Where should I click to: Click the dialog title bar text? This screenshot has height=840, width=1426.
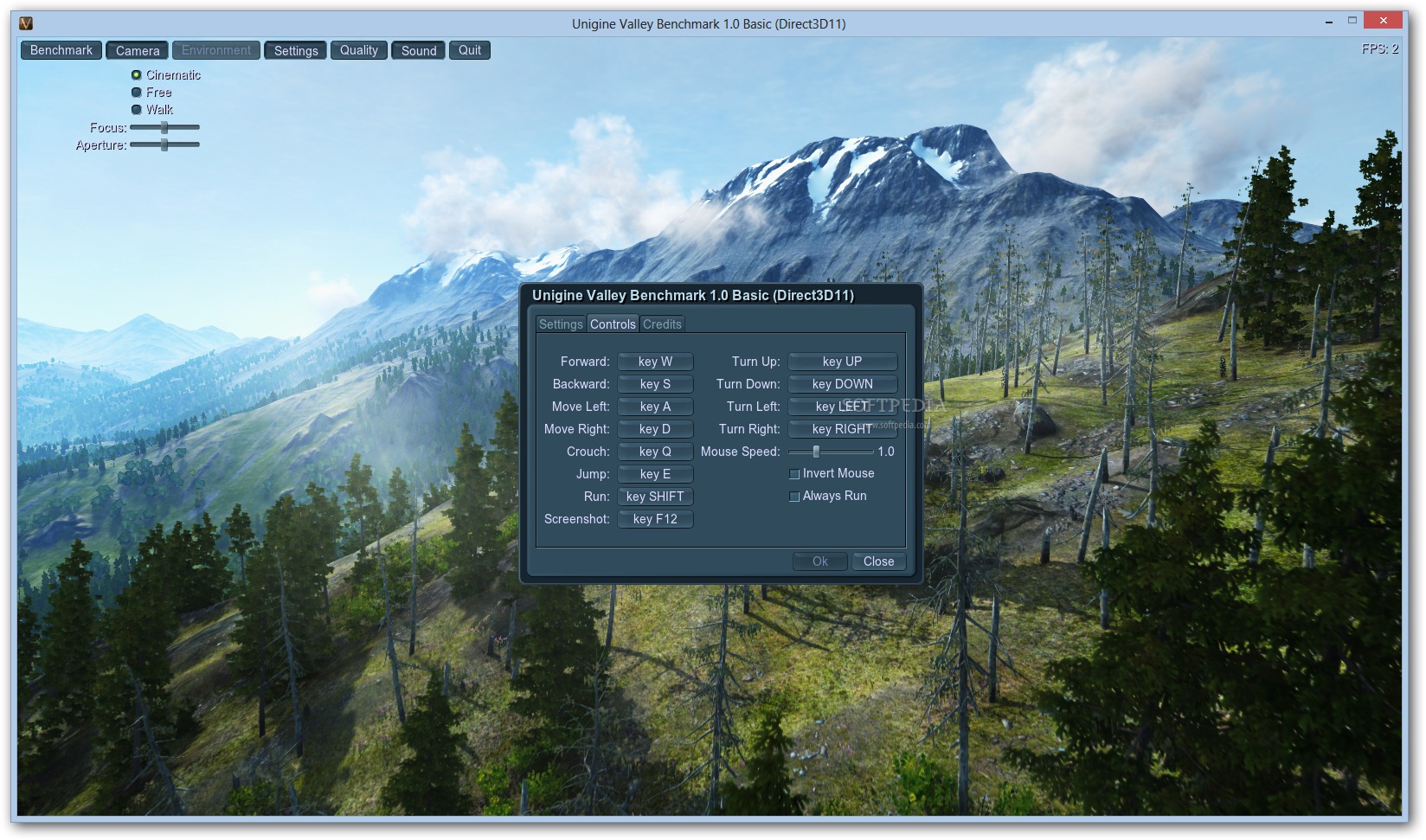point(693,296)
